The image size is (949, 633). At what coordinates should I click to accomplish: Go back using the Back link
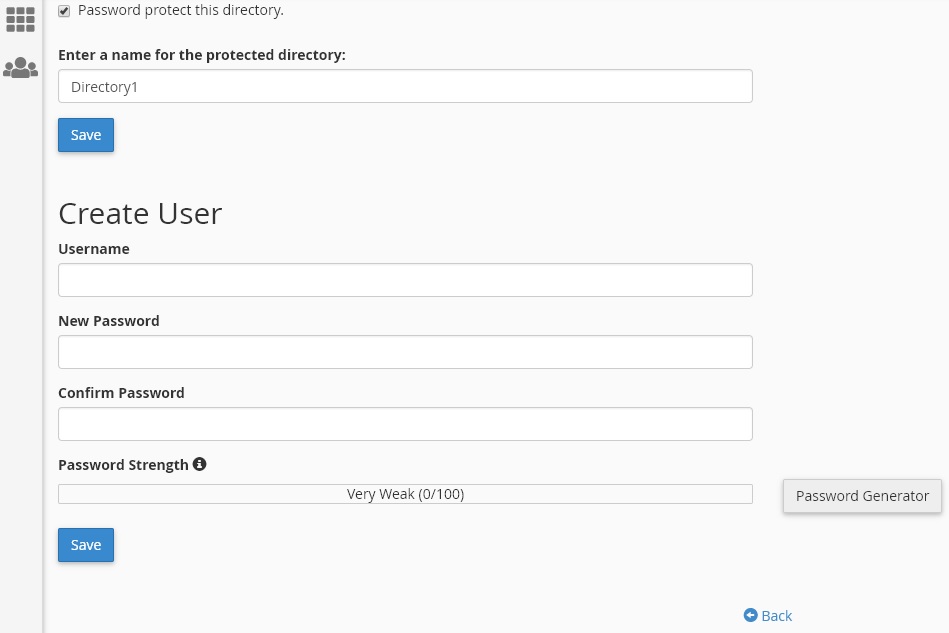[777, 615]
